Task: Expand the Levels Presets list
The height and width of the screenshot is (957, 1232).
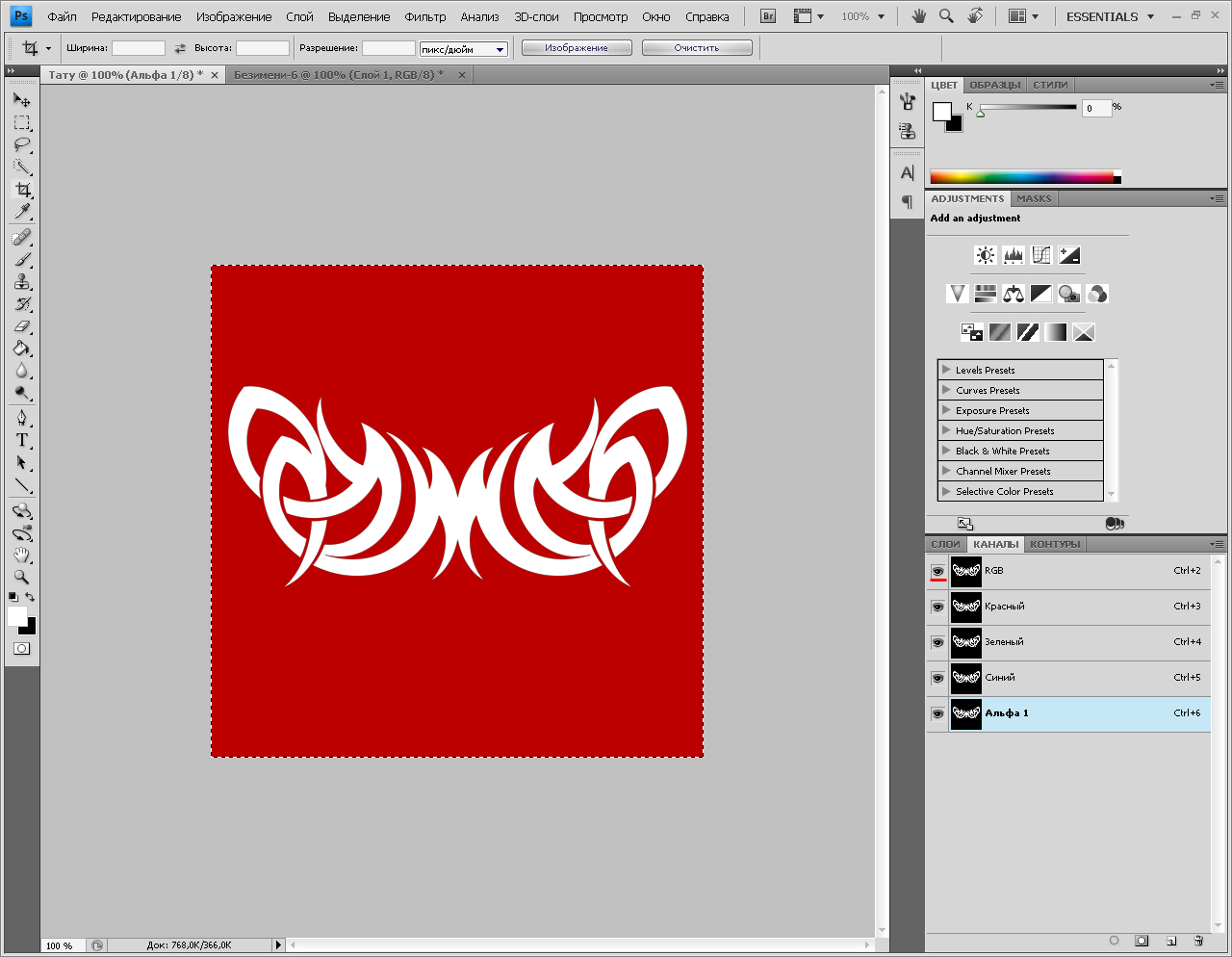Action: [946, 370]
